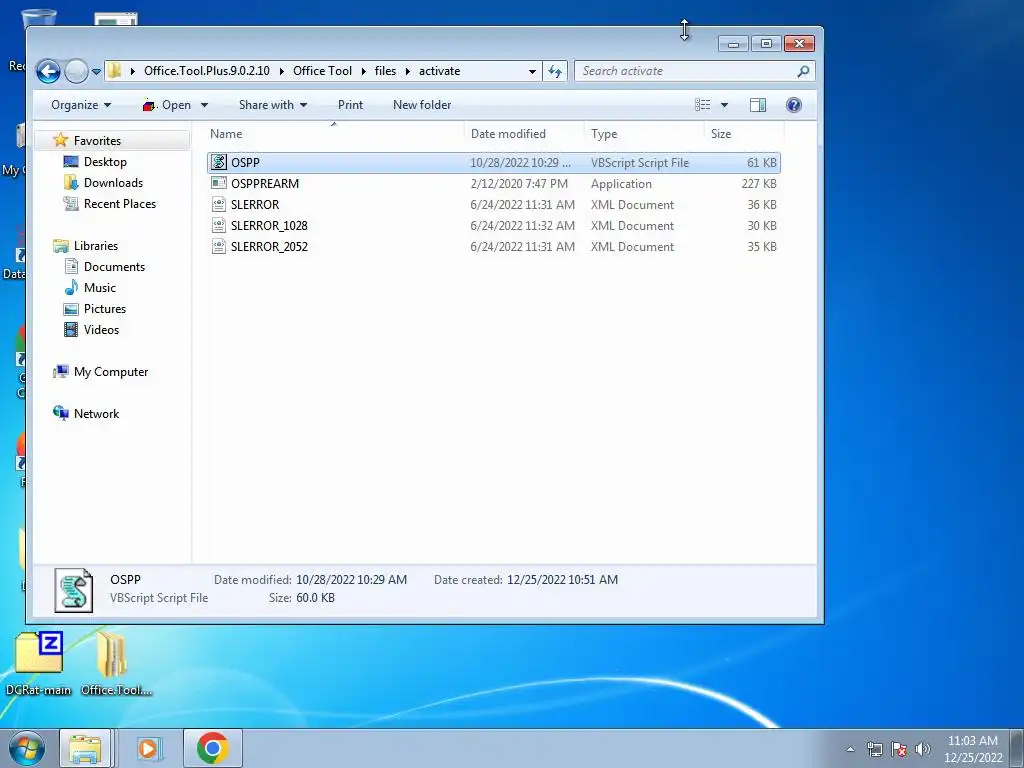
Task: Click the Forward navigation arrow button
Action: (76, 71)
